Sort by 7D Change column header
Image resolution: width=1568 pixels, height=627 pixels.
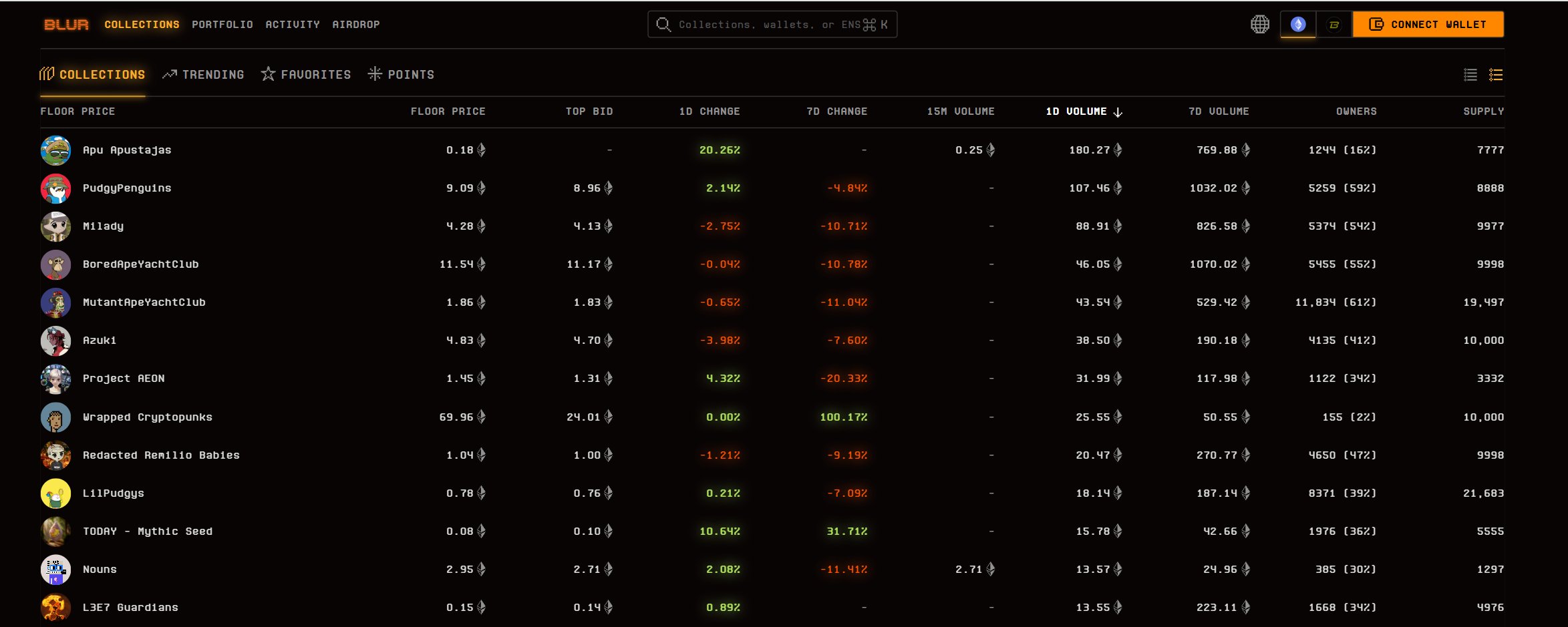[x=836, y=112]
